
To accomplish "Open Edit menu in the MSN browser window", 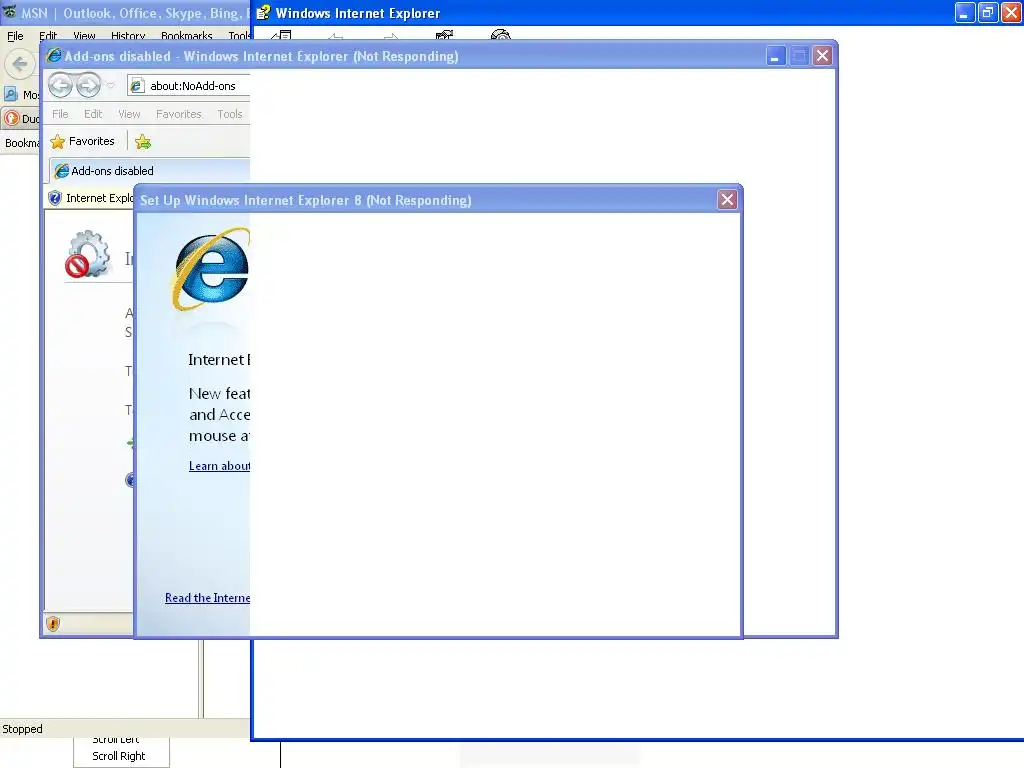I will click(x=48, y=36).
